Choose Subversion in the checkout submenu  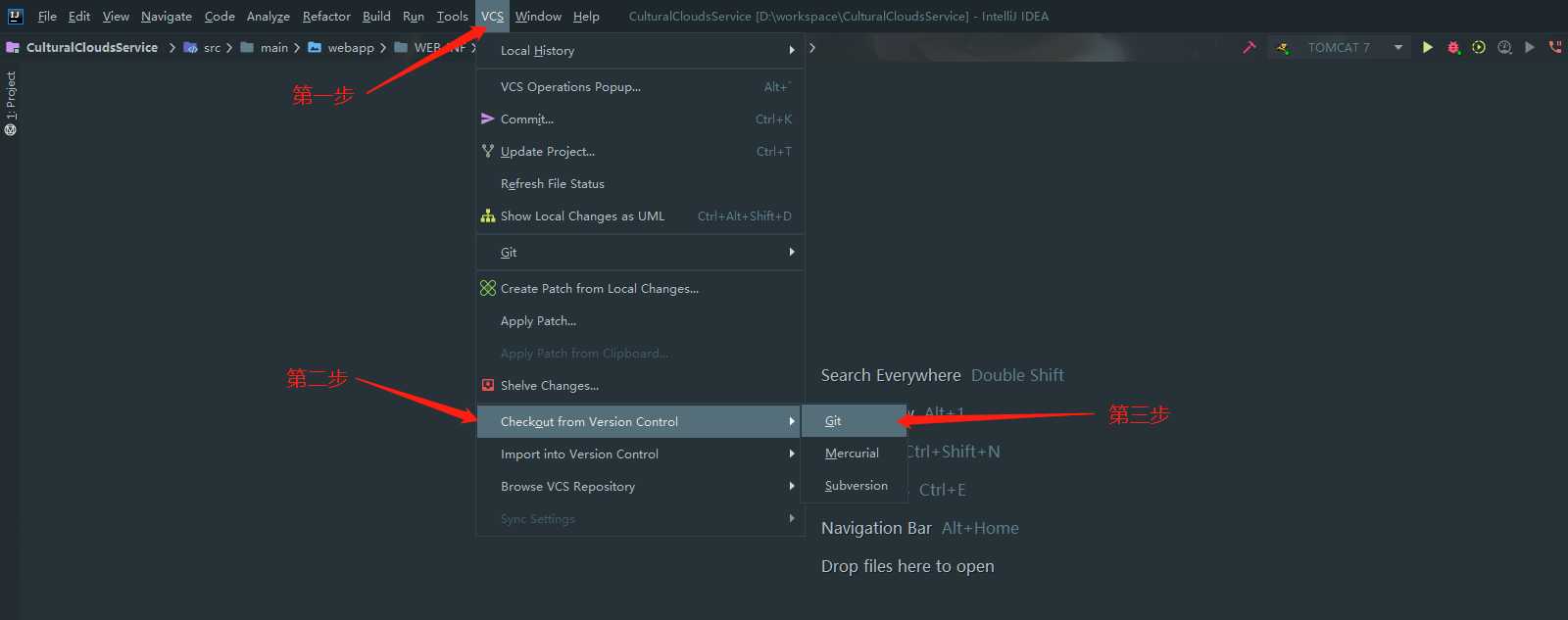855,485
